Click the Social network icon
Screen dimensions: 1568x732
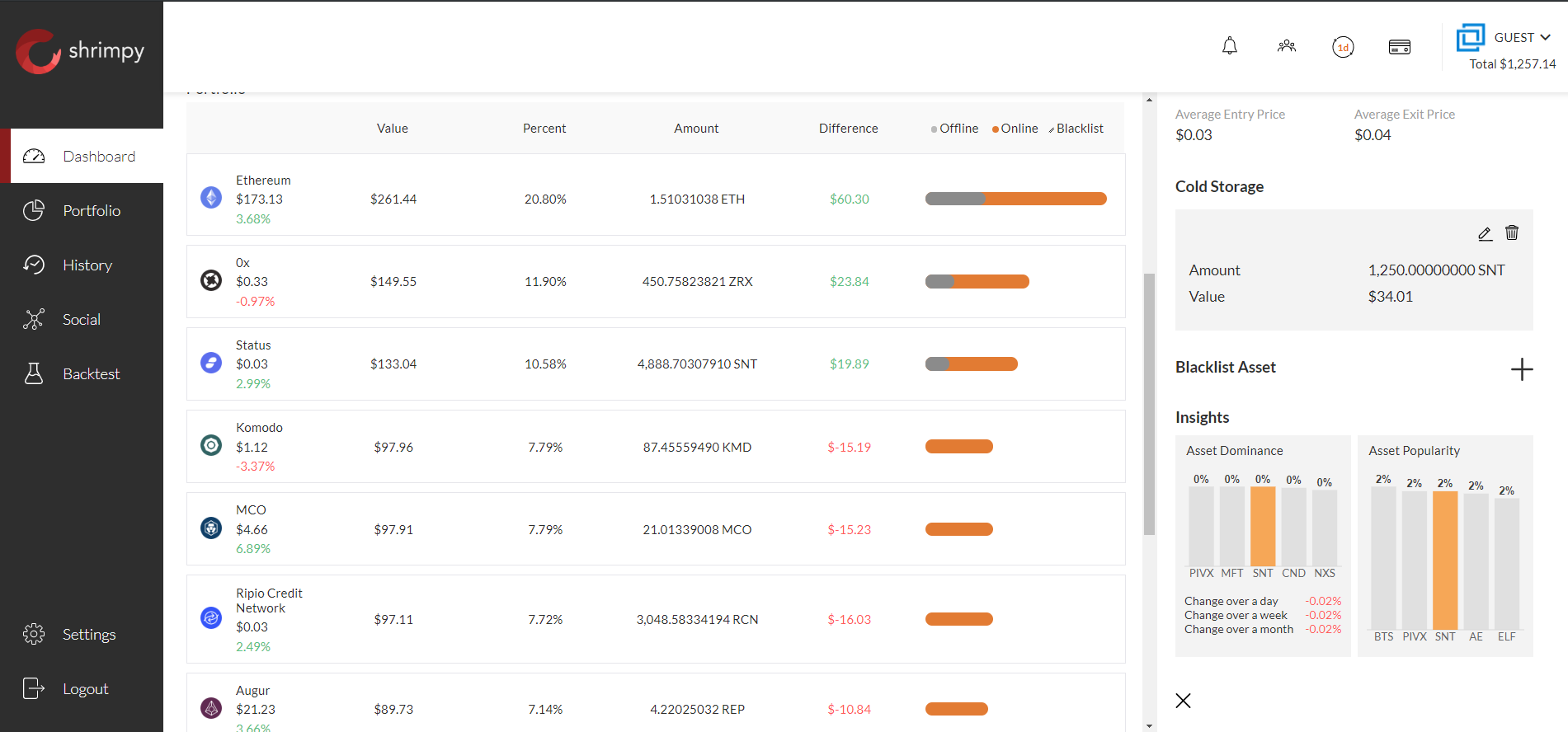click(34, 319)
